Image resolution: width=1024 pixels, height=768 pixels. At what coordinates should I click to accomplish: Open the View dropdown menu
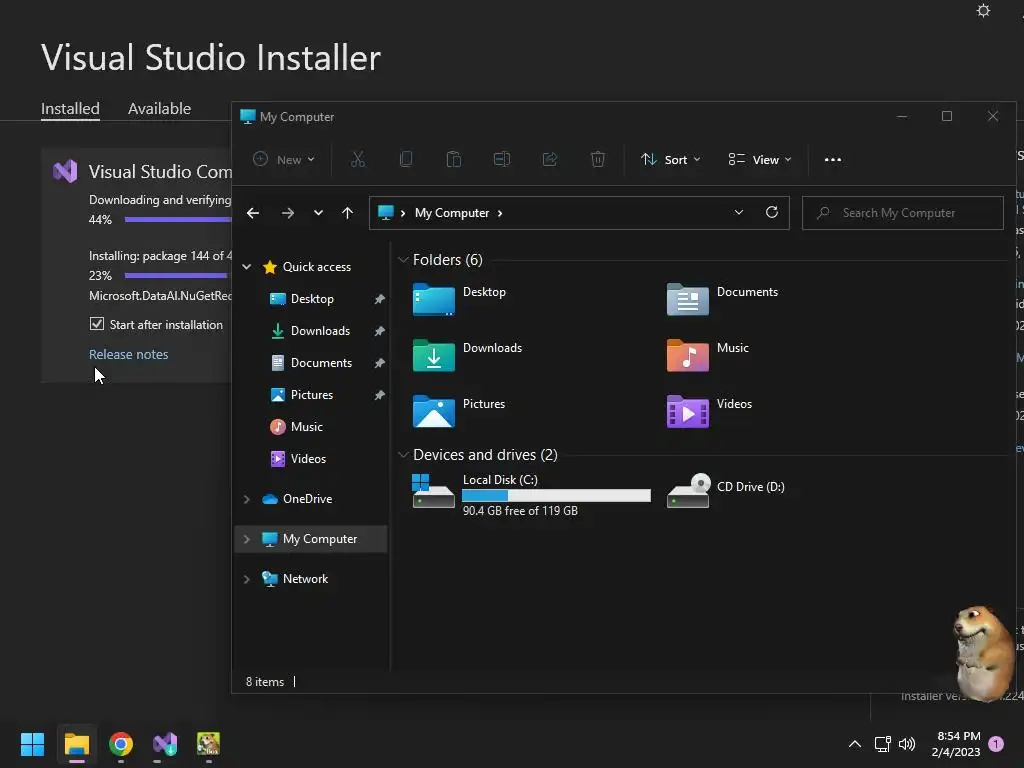point(760,159)
